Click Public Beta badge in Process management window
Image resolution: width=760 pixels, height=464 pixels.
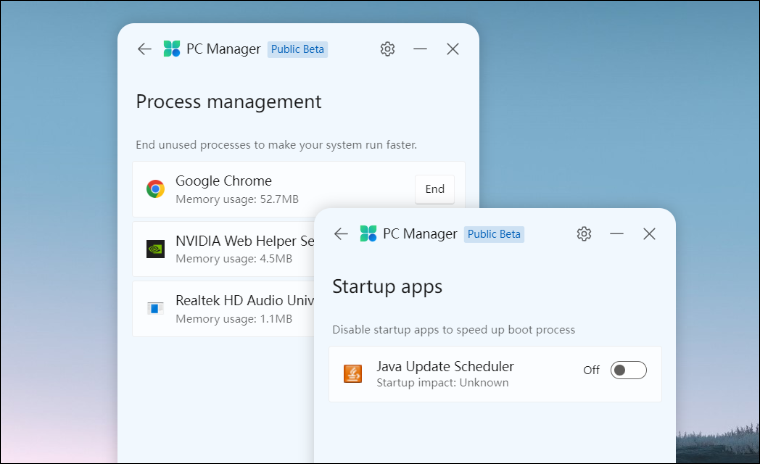(298, 49)
